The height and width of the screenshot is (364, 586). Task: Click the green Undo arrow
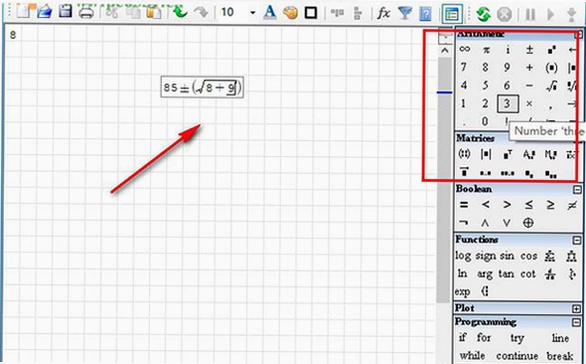pyautogui.click(x=181, y=12)
